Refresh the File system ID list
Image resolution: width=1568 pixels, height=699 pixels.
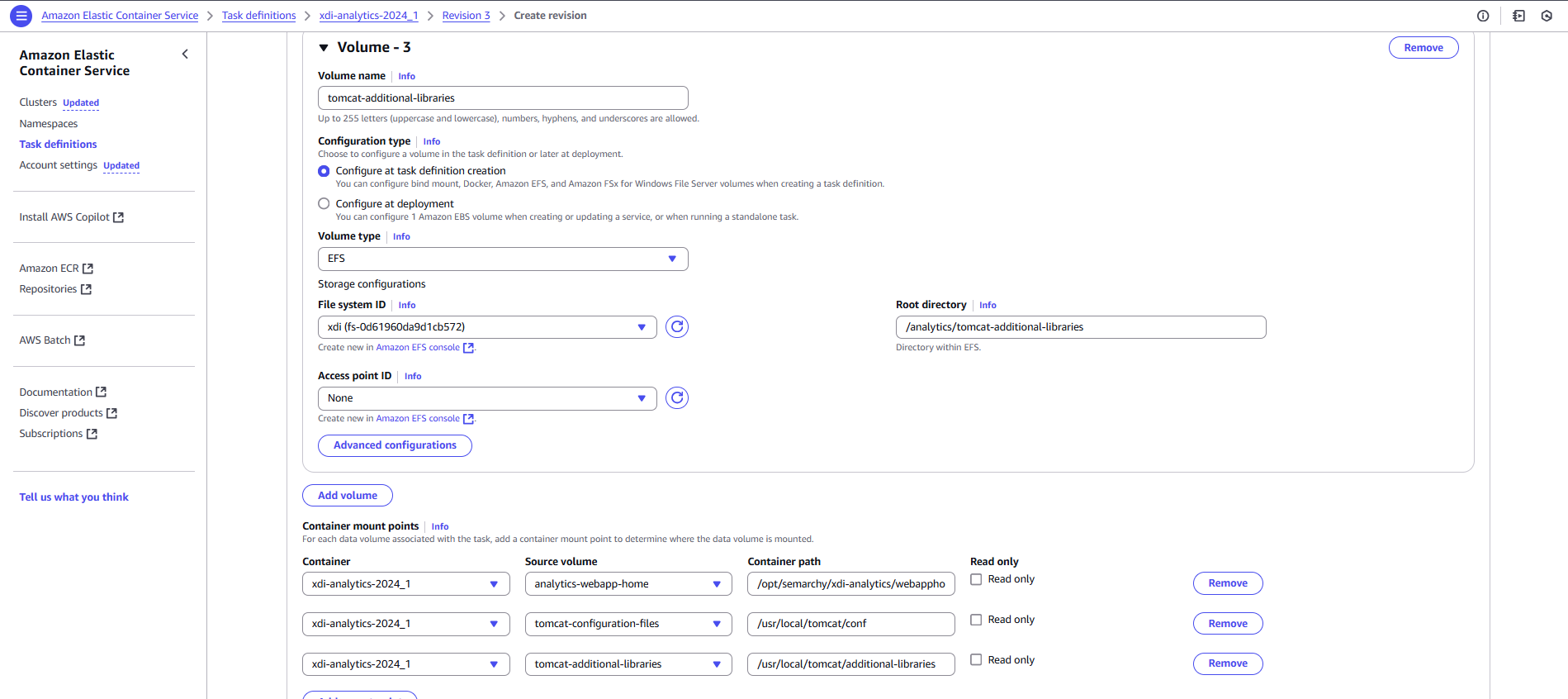pos(677,327)
